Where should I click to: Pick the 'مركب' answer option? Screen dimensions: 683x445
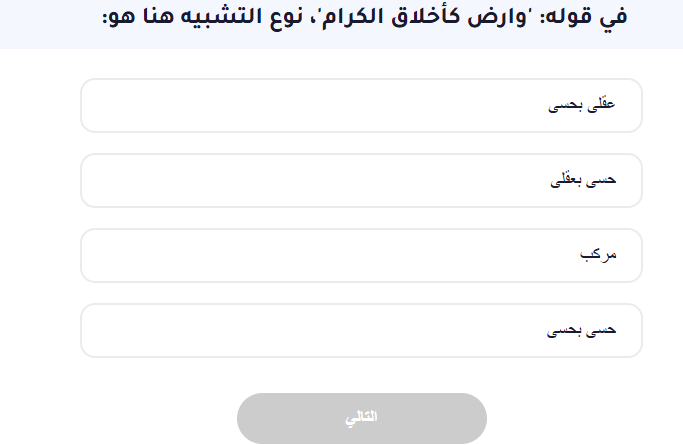coord(361,255)
